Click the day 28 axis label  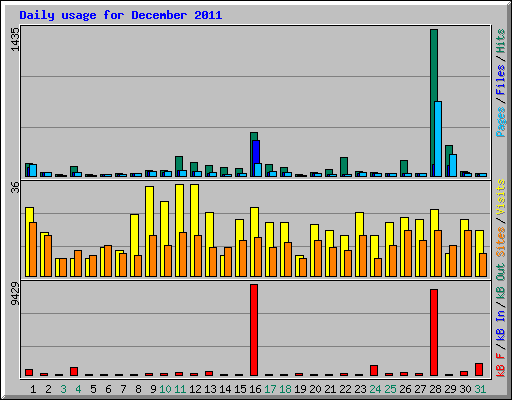(435, 389)
